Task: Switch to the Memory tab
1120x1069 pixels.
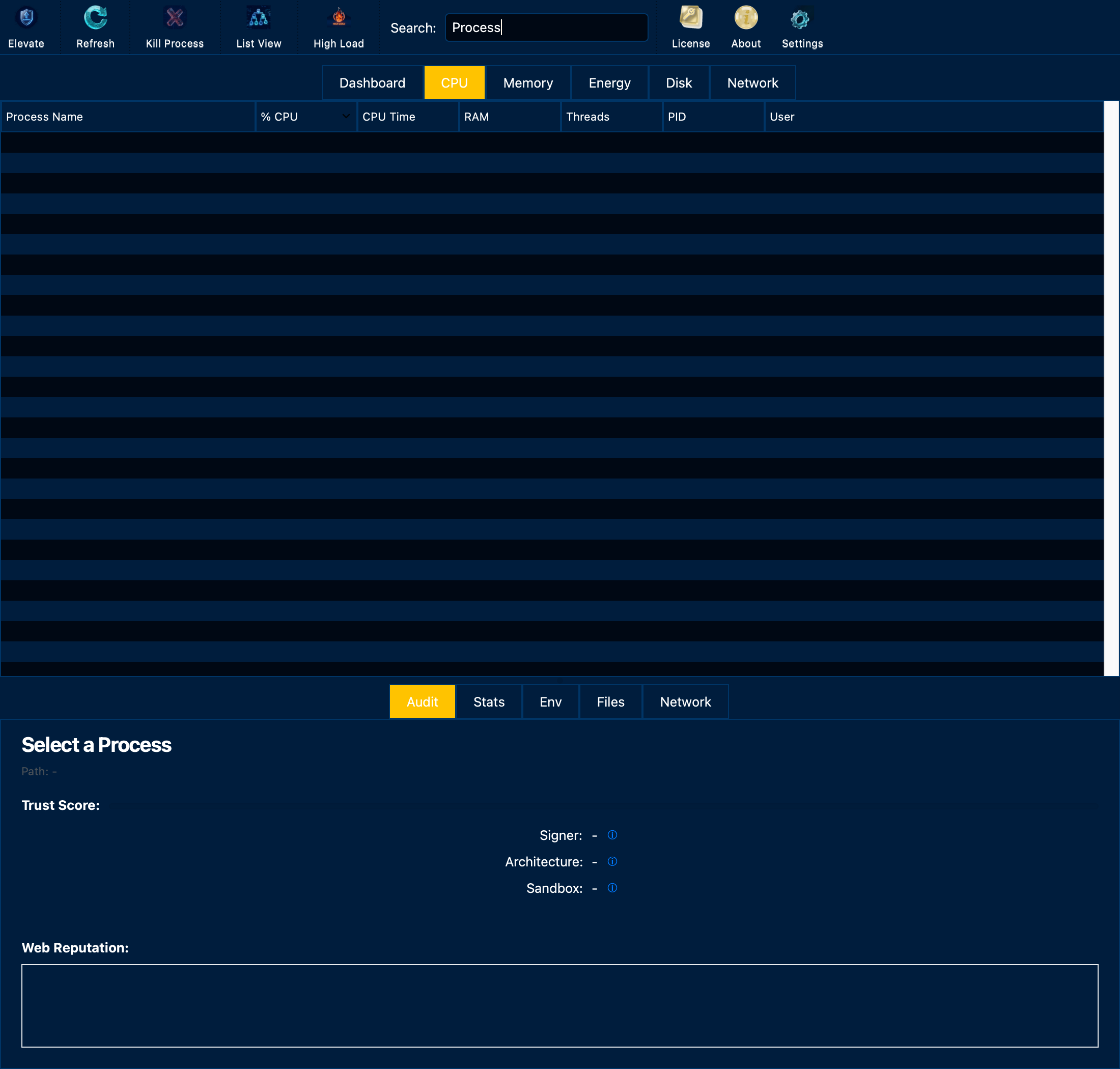Action: [x=528, y=83]
